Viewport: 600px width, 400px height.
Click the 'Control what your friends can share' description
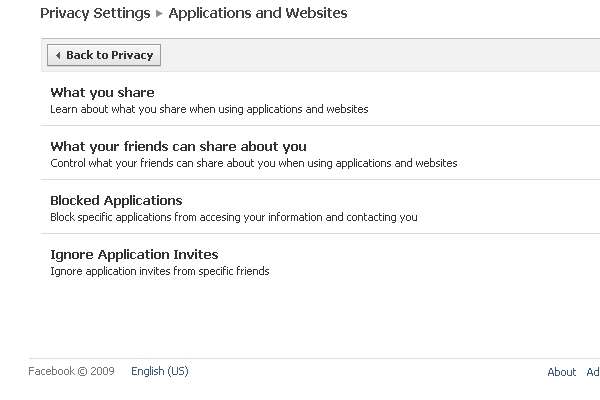[x=254, y=163]
